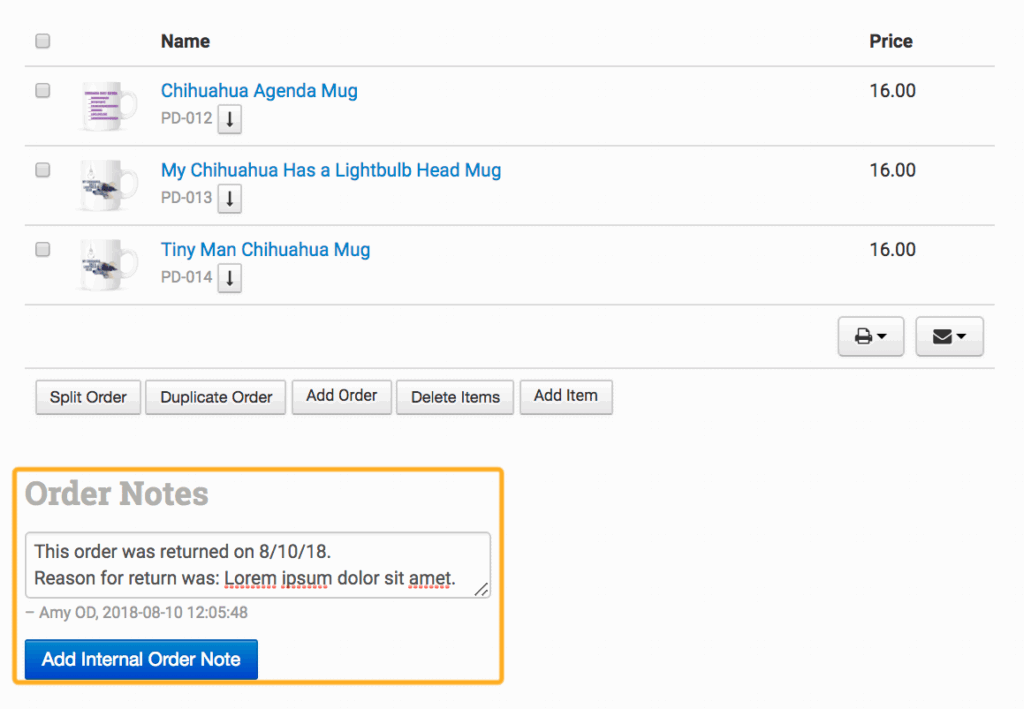
Task: Click the down arrow icon beside PD-014
Action: pos(230,278)
